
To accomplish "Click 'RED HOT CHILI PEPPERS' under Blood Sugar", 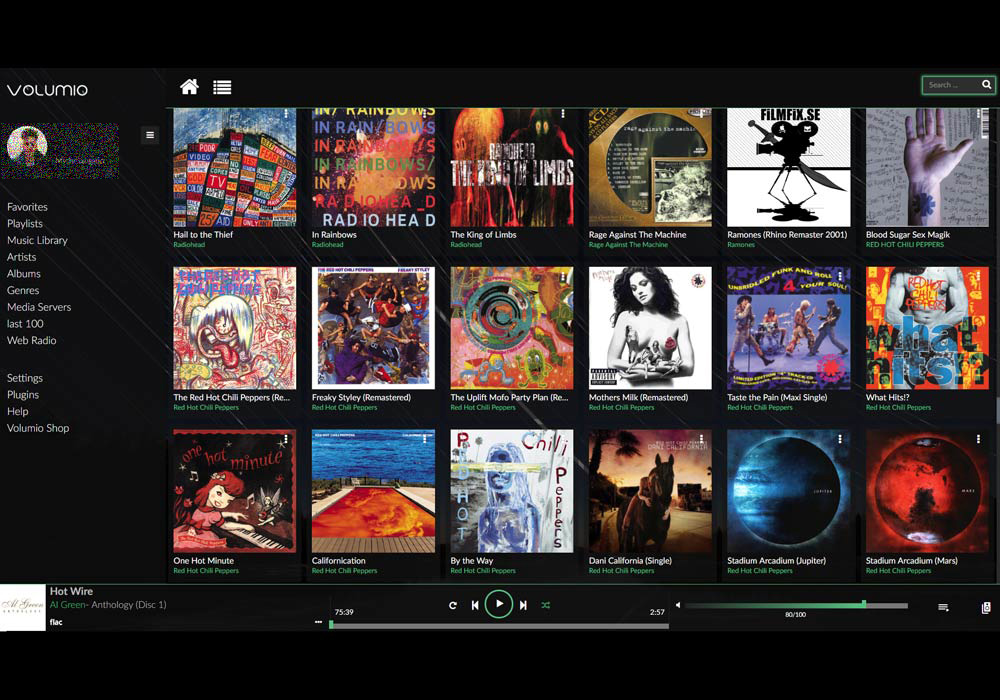I will (x=905, y=245).
